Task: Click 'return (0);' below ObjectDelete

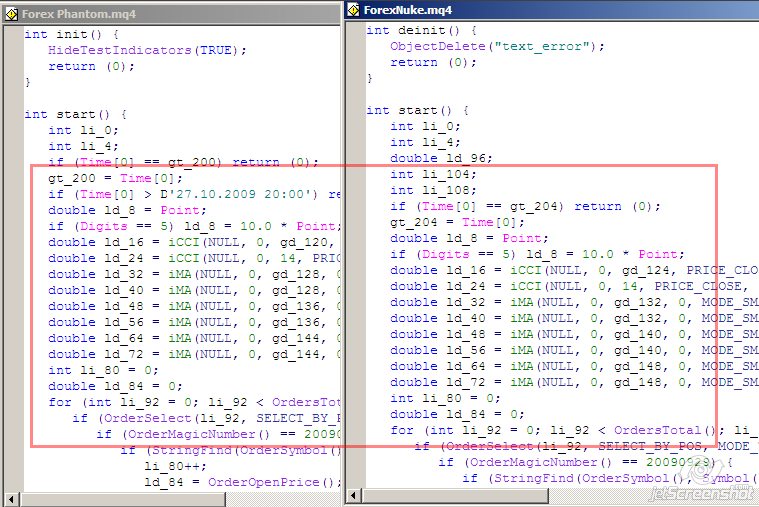Action: click(433, 62)
